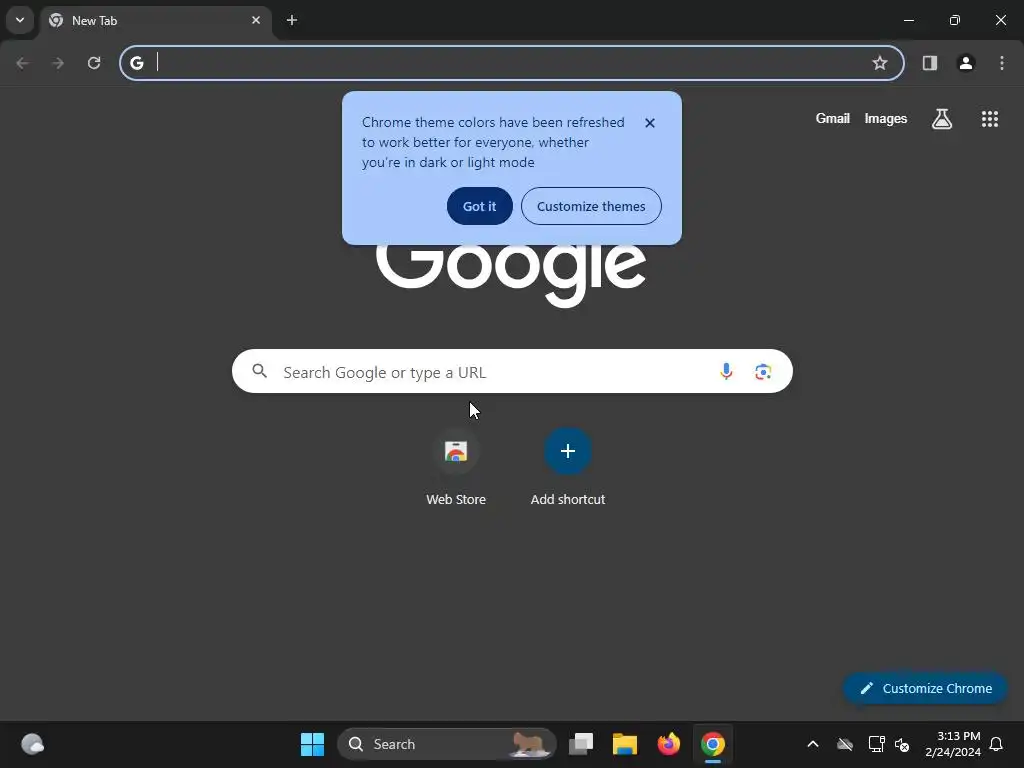
Task: Open Task View on the taskbar
Action: coord(581,744)
